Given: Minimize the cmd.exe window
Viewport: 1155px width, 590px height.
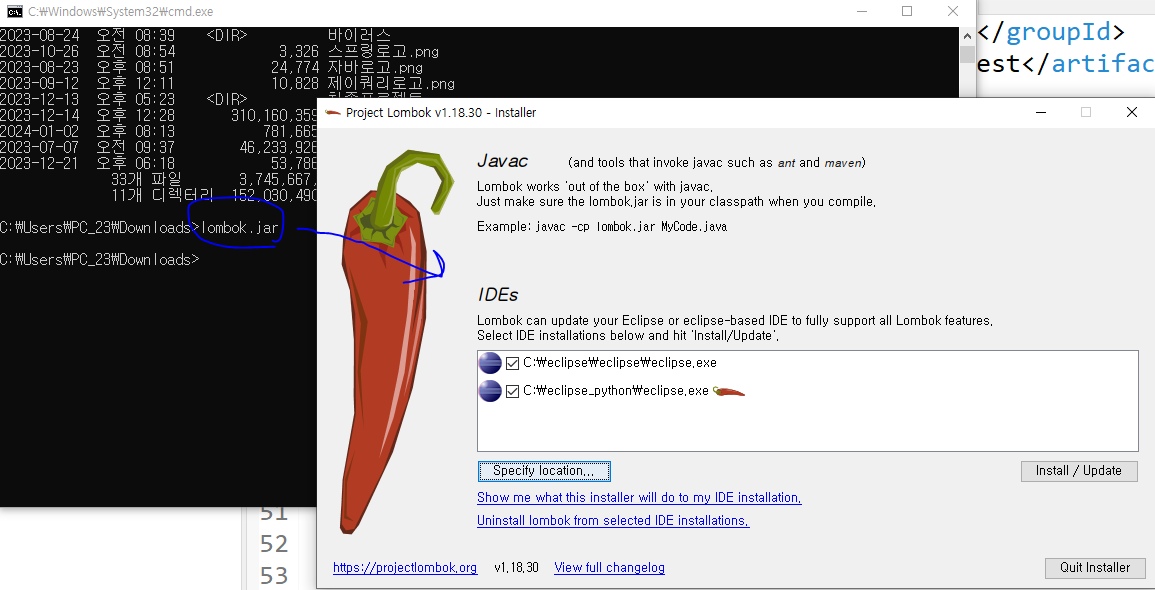Looking at the screenshot, I should pos(862,12).
